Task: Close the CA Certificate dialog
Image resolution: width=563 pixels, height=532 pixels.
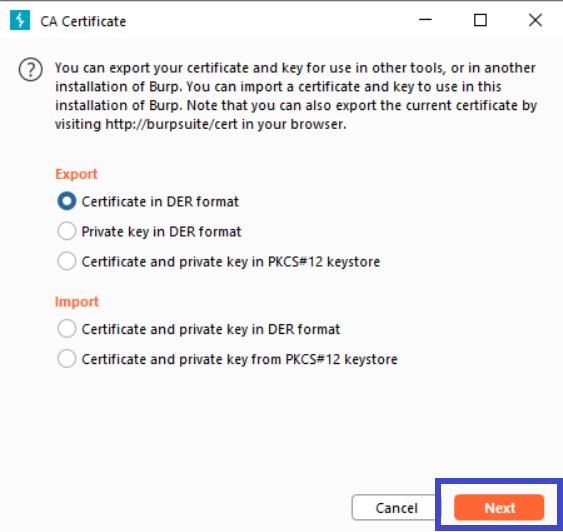Action: [535, 20]
